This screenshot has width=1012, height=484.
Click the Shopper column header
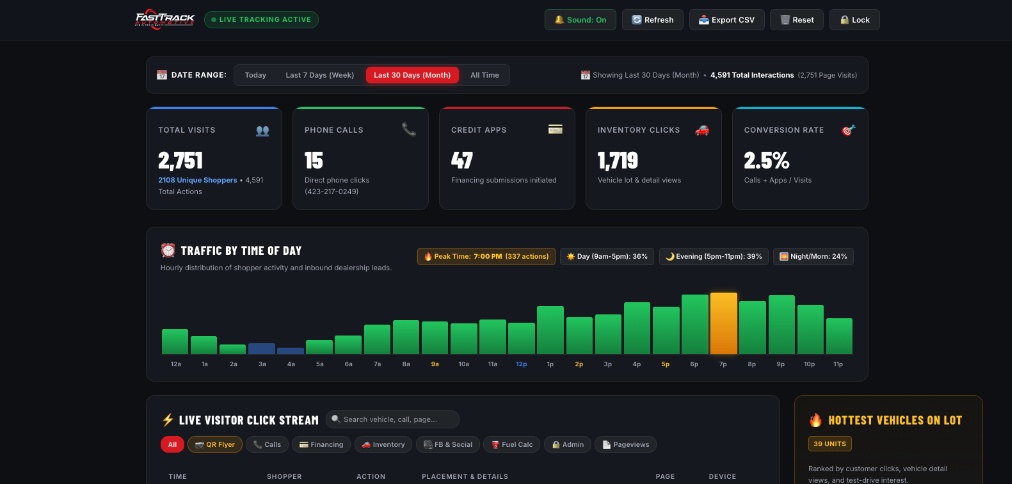(x=285, y=477)
